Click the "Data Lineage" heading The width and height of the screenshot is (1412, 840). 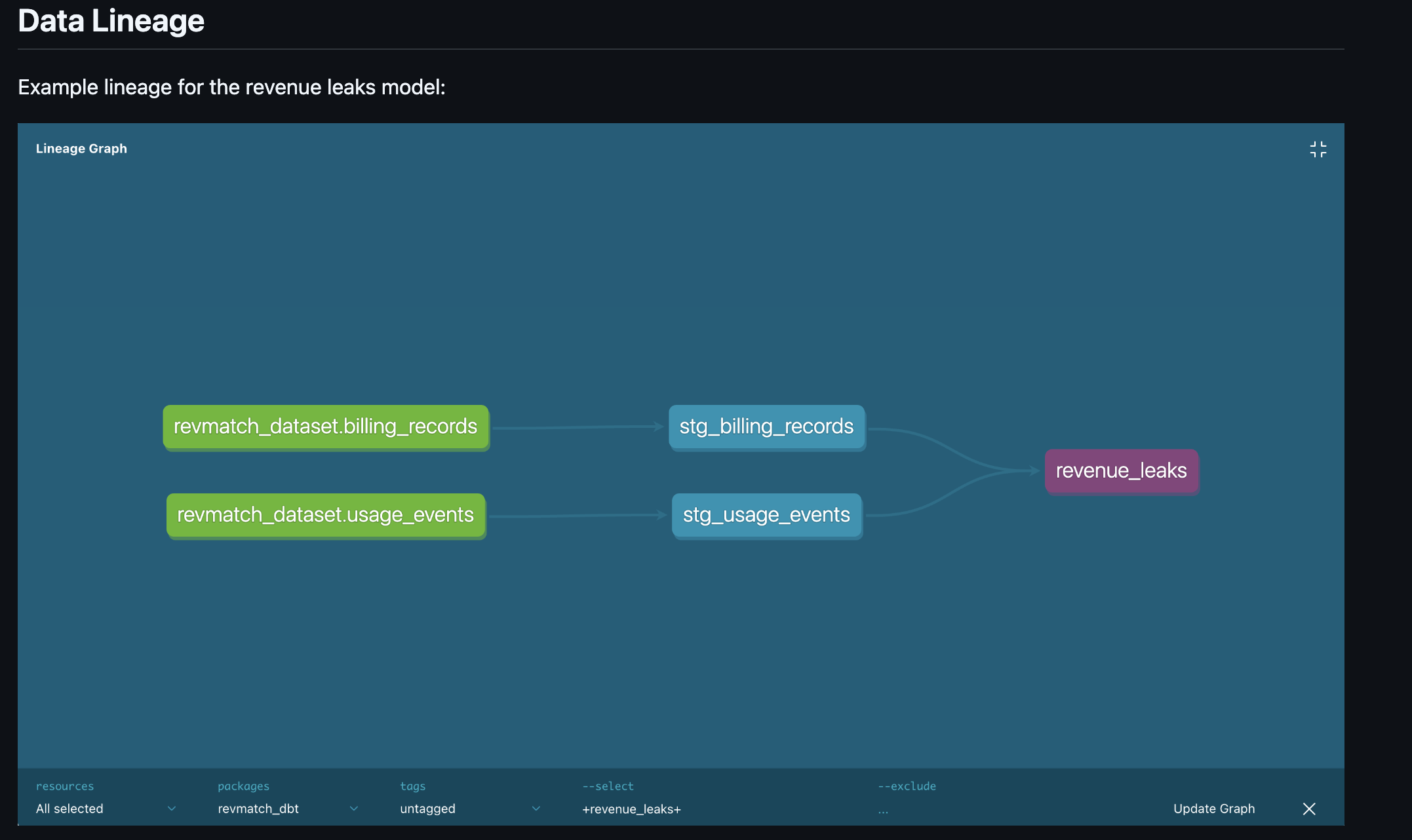(111, 20)
